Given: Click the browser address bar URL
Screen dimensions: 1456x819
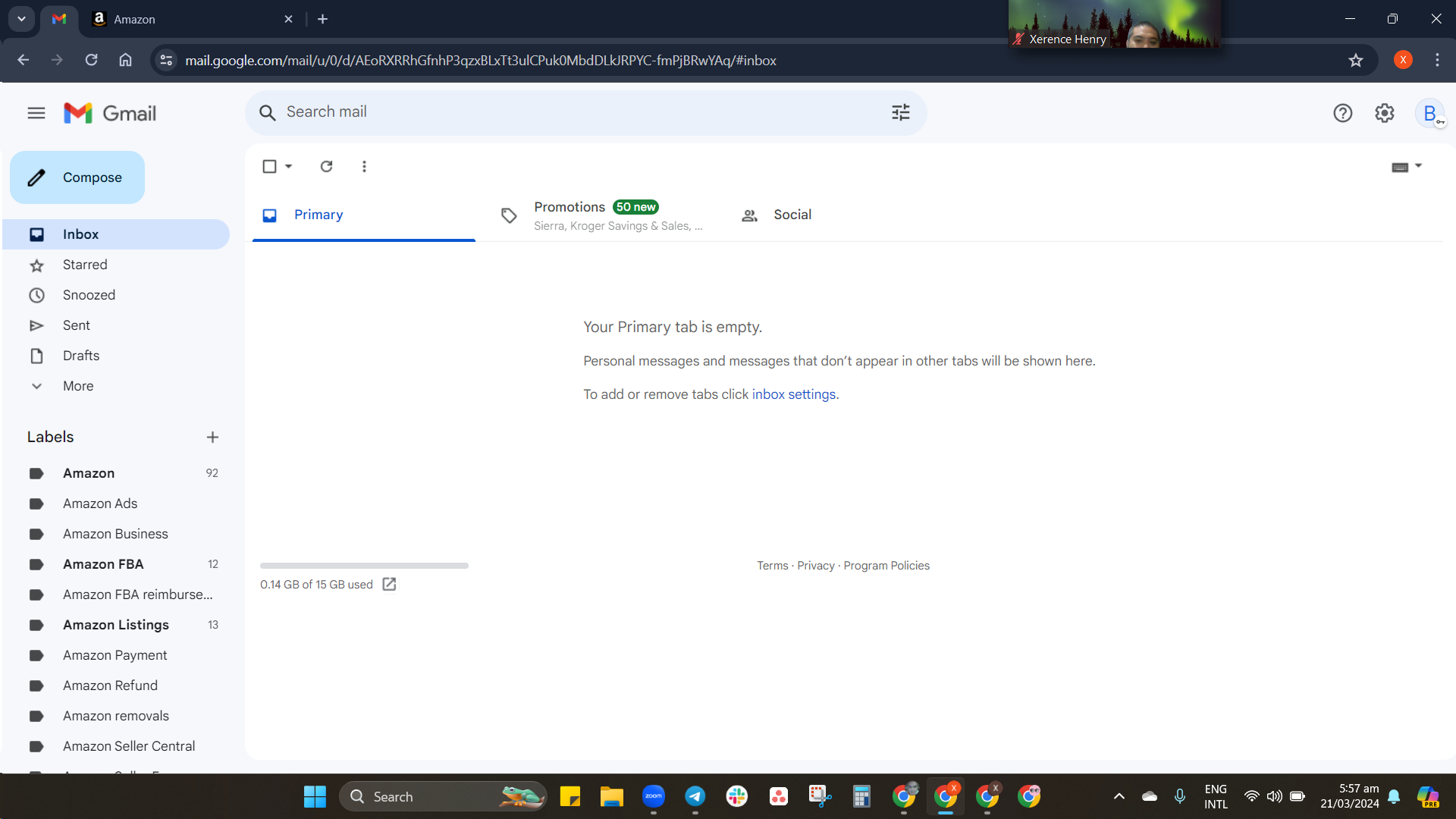Looking at the screenshot, I should click(481, 61).
